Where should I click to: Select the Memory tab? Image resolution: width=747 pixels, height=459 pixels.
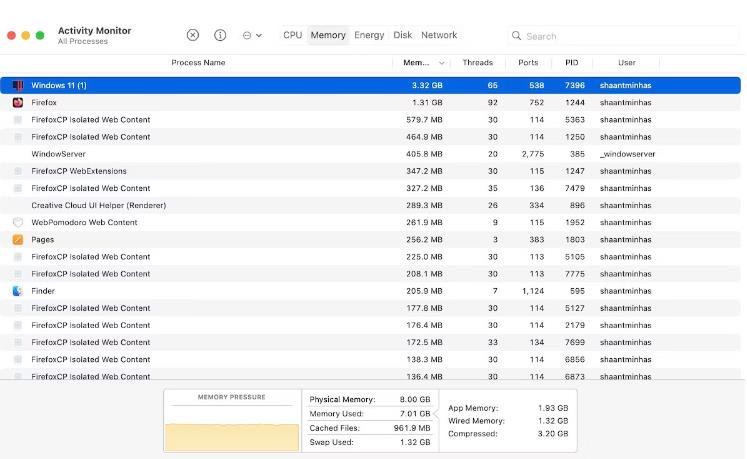(328, 35)
